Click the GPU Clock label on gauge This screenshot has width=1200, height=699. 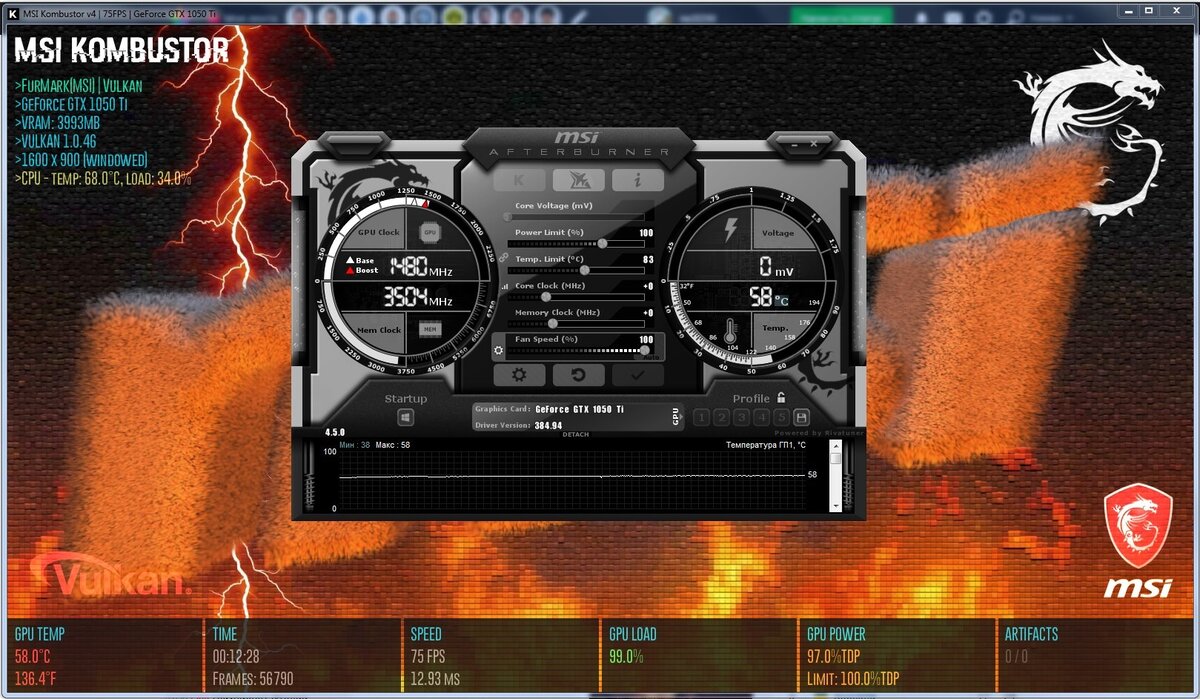click(379, 232)
